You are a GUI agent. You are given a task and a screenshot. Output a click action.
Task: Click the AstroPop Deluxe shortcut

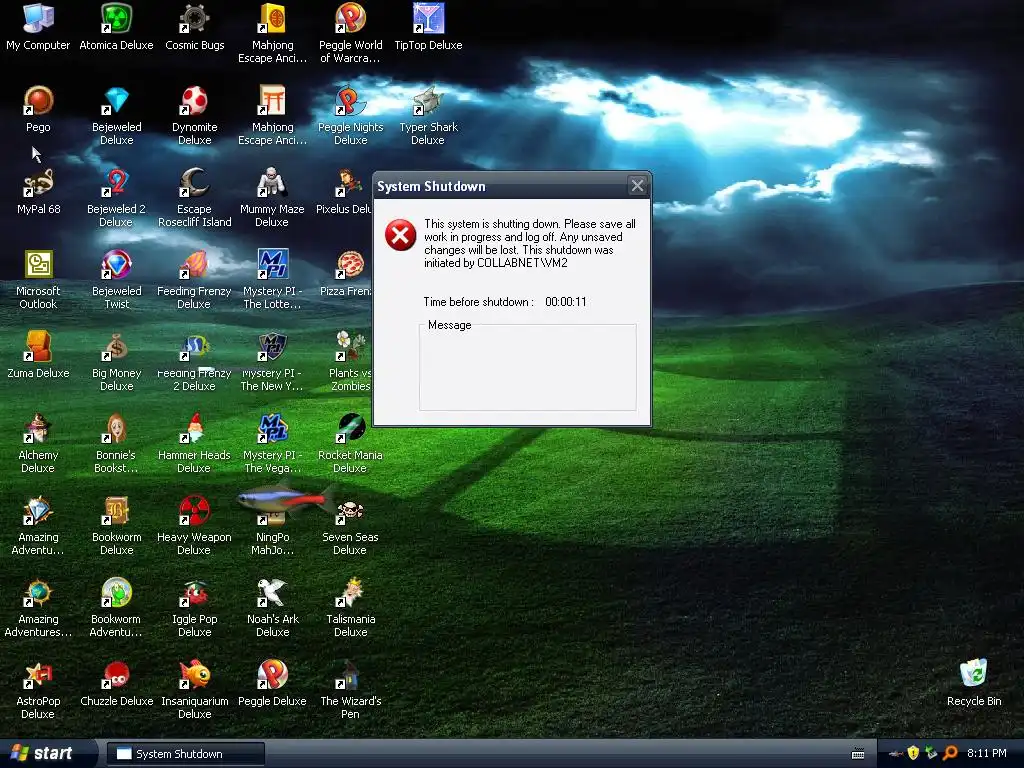(38, 690)
